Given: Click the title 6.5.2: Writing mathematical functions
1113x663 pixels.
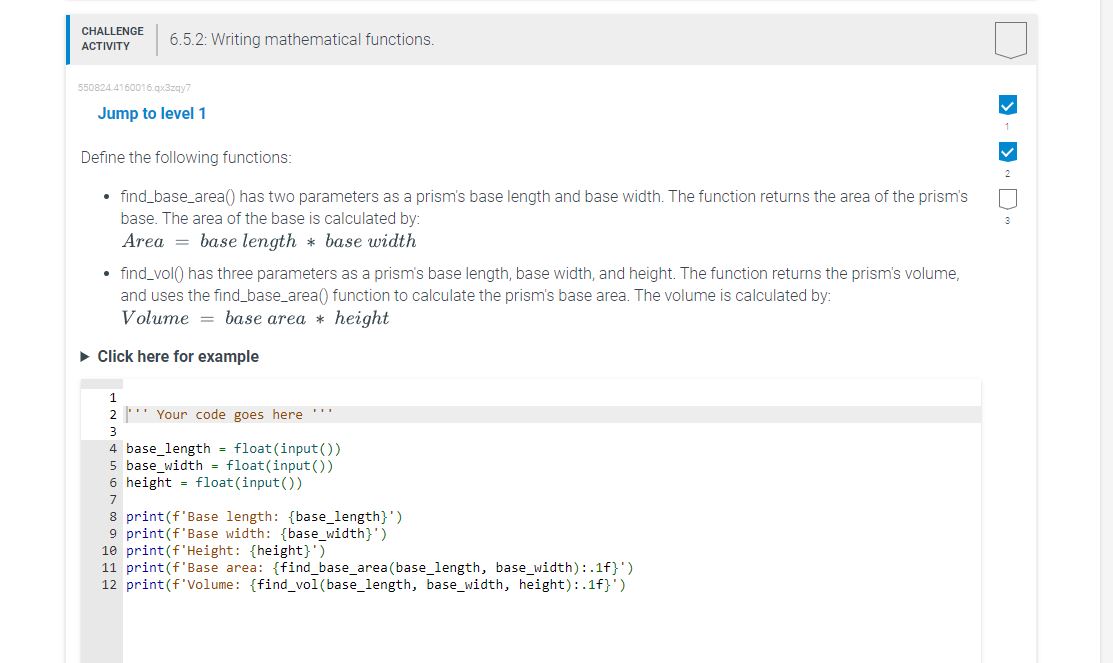Looking at the screenshot, I should tap(300, 39).
